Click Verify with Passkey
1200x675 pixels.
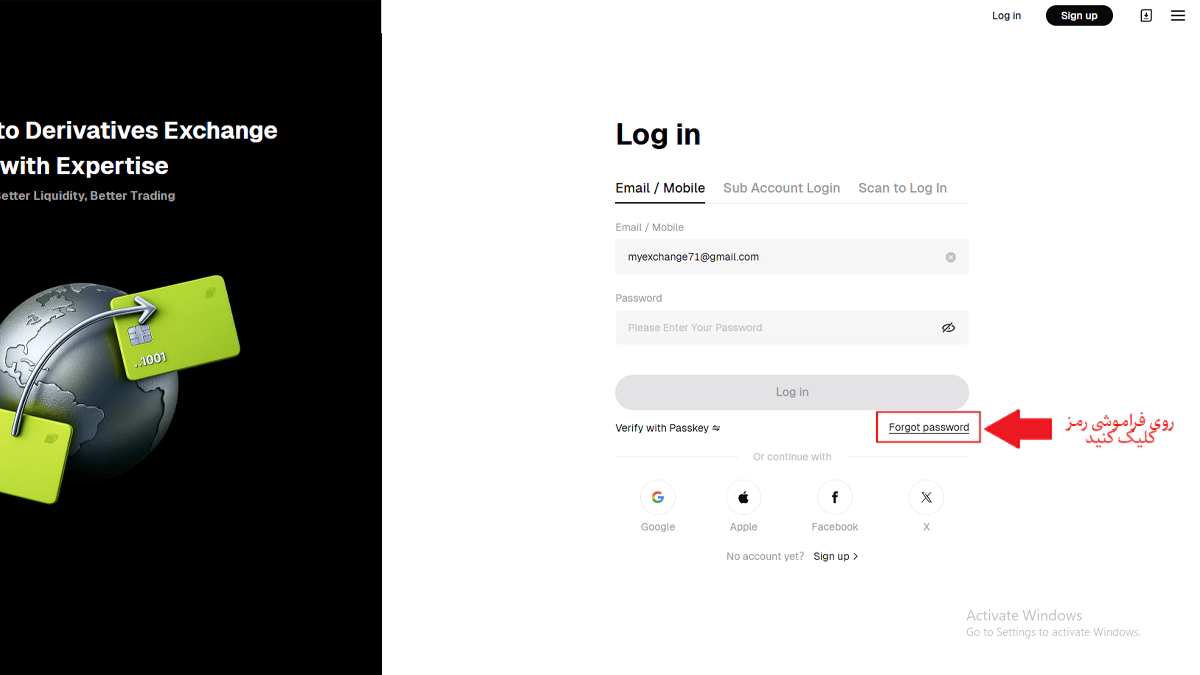click(x=667, y=428)
